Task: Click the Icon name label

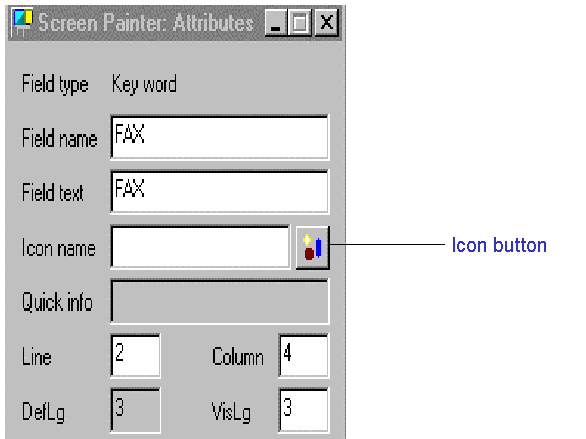Action: tap(59, 248)
